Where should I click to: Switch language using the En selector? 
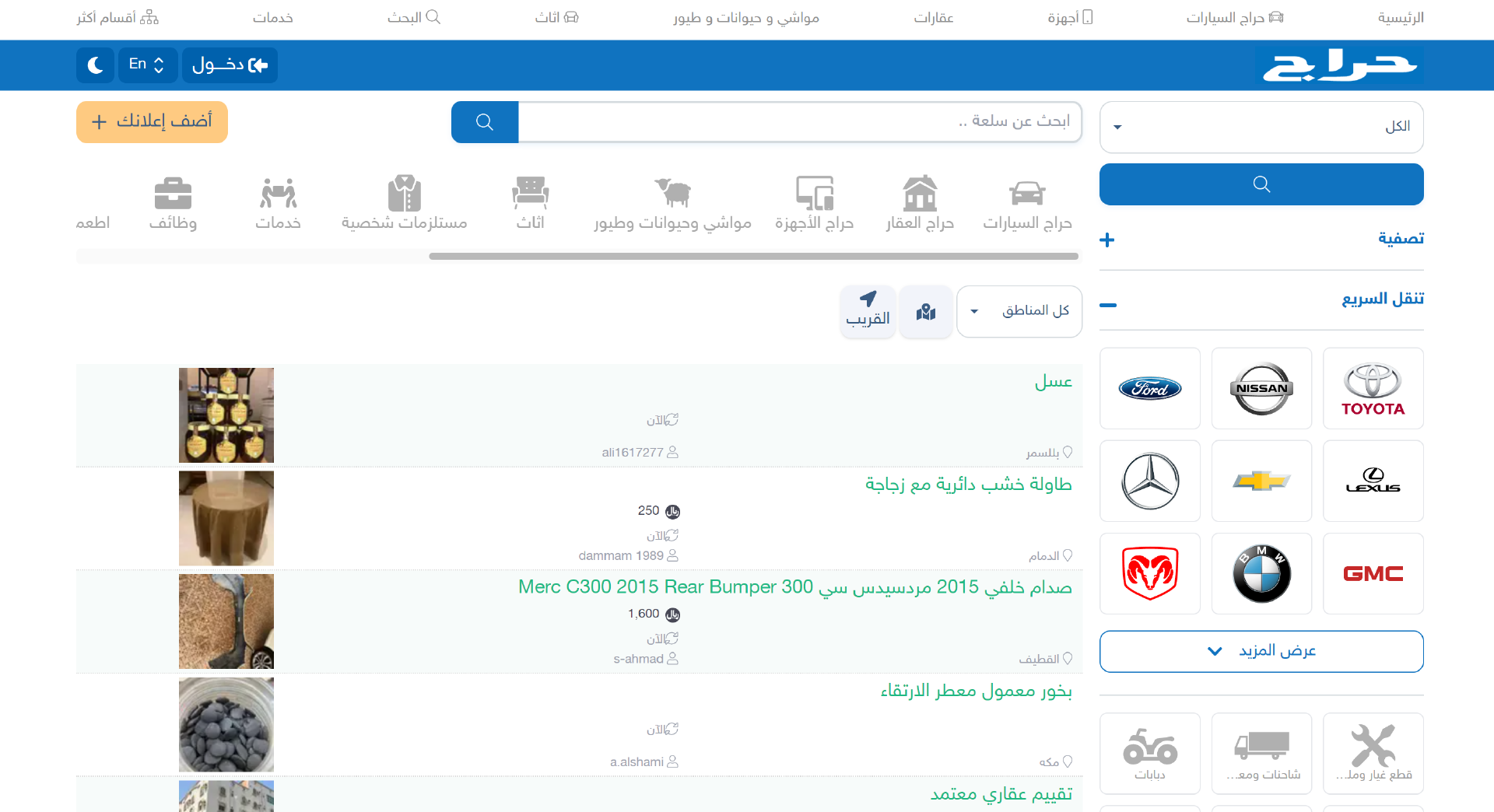tap(147, 65)
